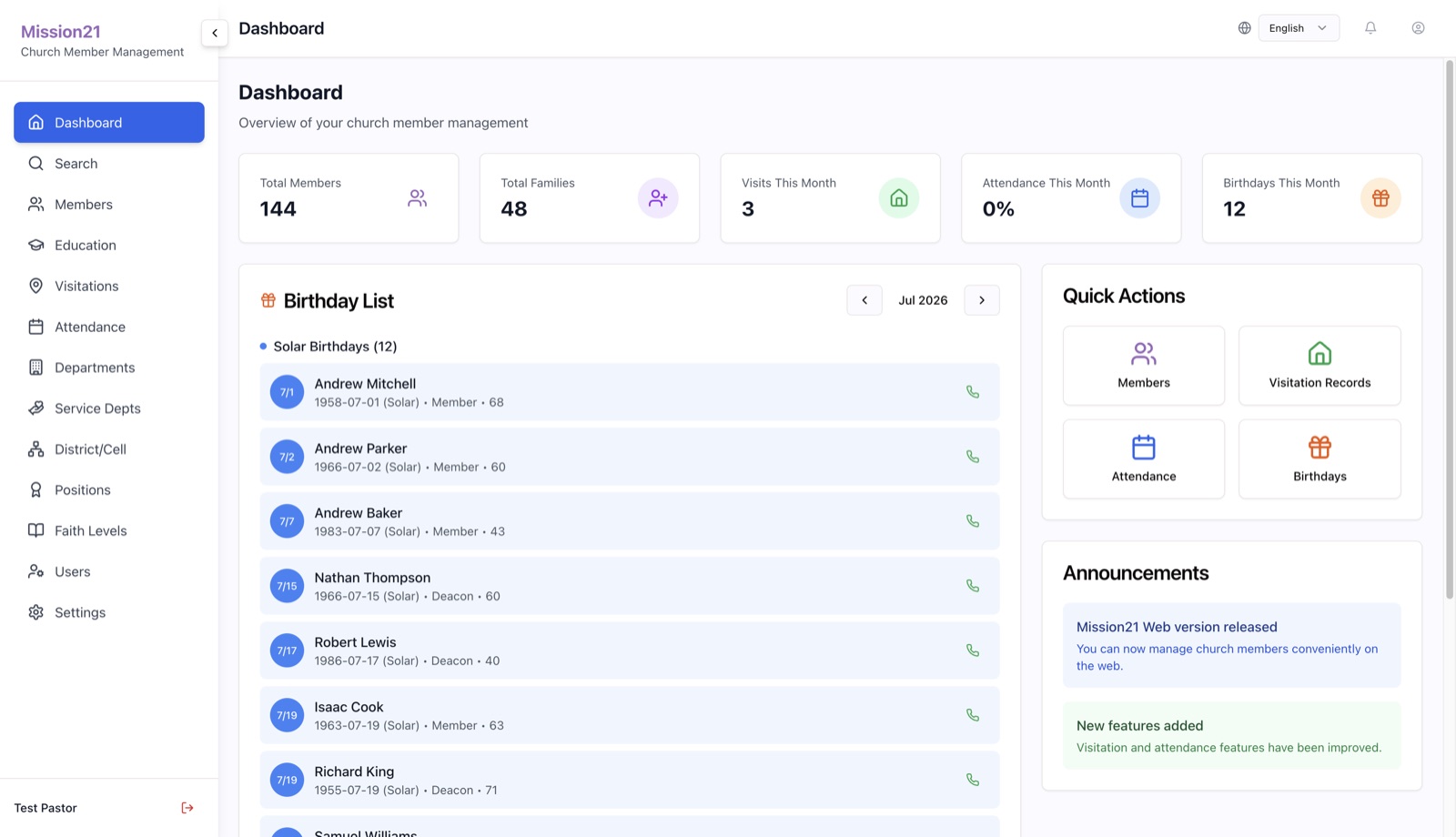Open New features added announcement
The width and height of the screenshot is (1456, 837).
coord(1232,736)
